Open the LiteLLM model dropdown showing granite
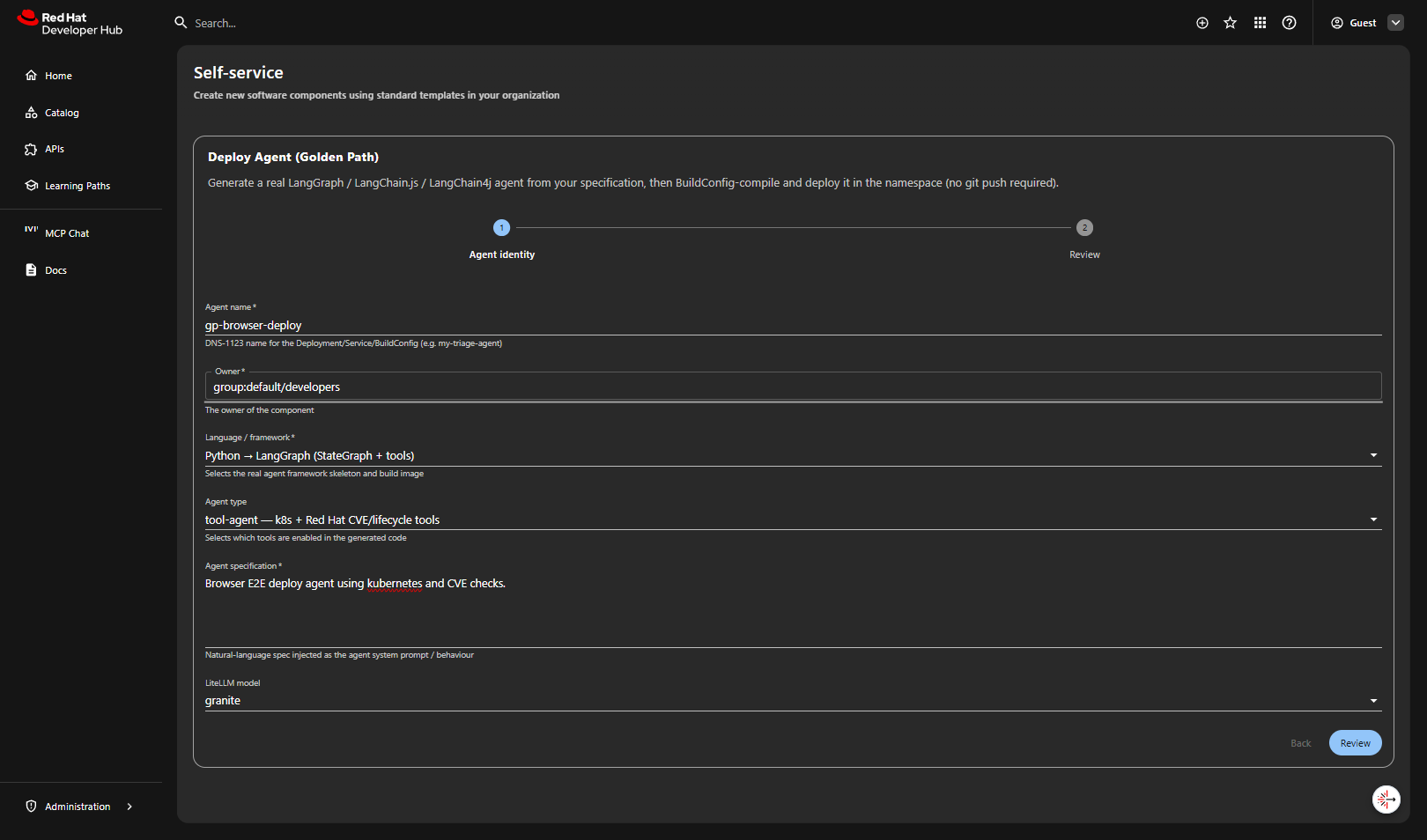Viewport: 1427px width, 840px height. pyautogui.click(x=793, y=700)
